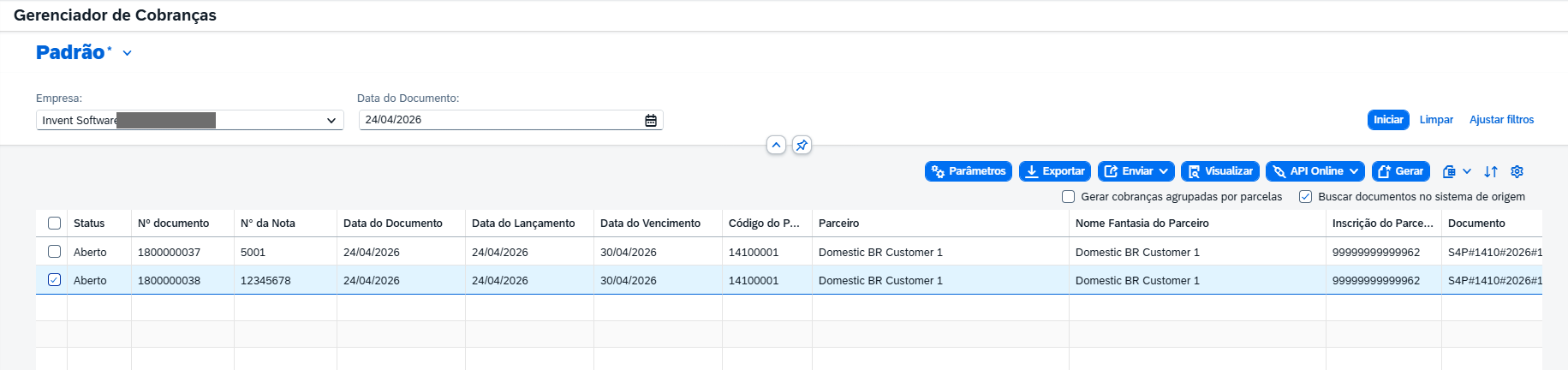Click the Data do Documento column header
Screen dimensions: 1568x370
point(401,223)
